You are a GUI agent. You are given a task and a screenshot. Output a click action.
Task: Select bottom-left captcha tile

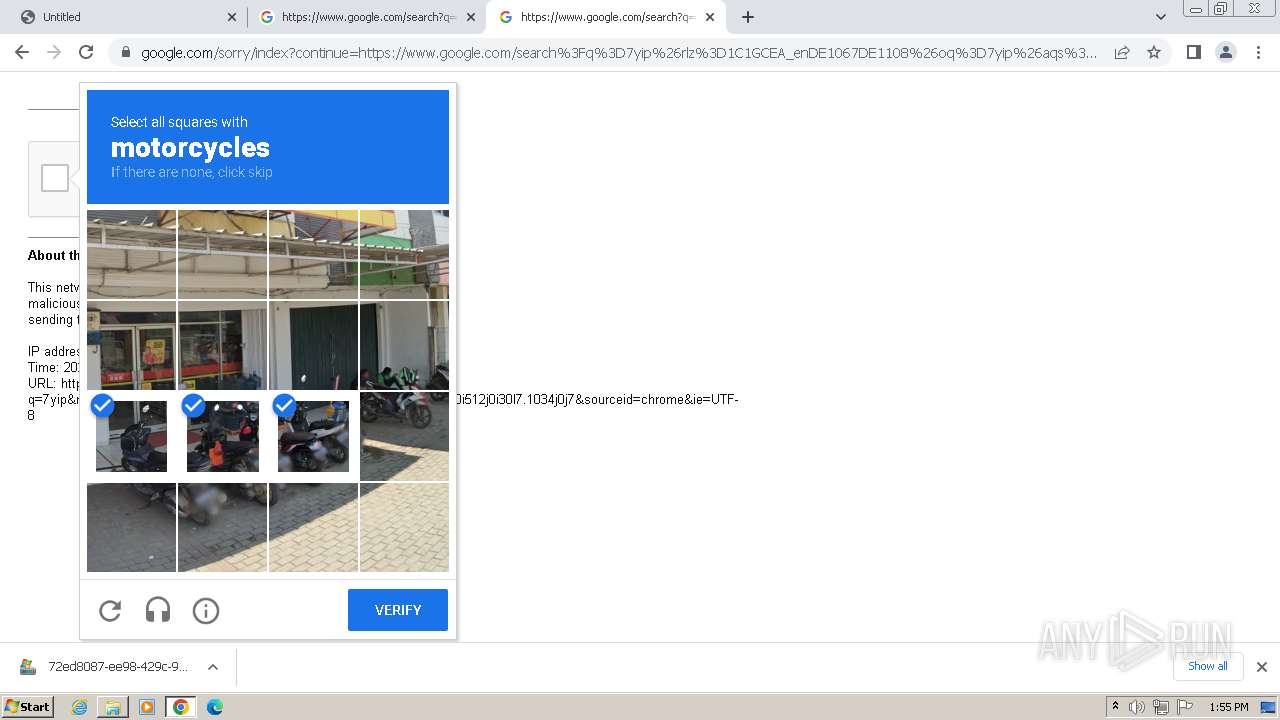click(x=131, y=527)
